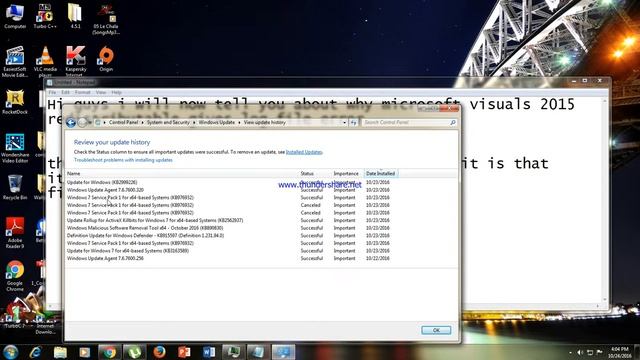Launch VLC media player from the desktop
The height and width of the screenshot is (360, 640).
(45, 61)
